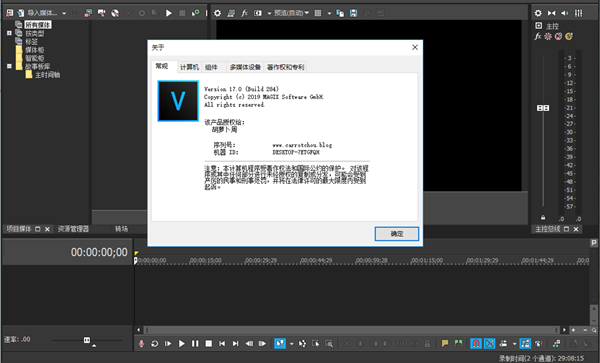The image size is (600, 363).
Task: Open preview quality dropdown
Action: (291, 13)
